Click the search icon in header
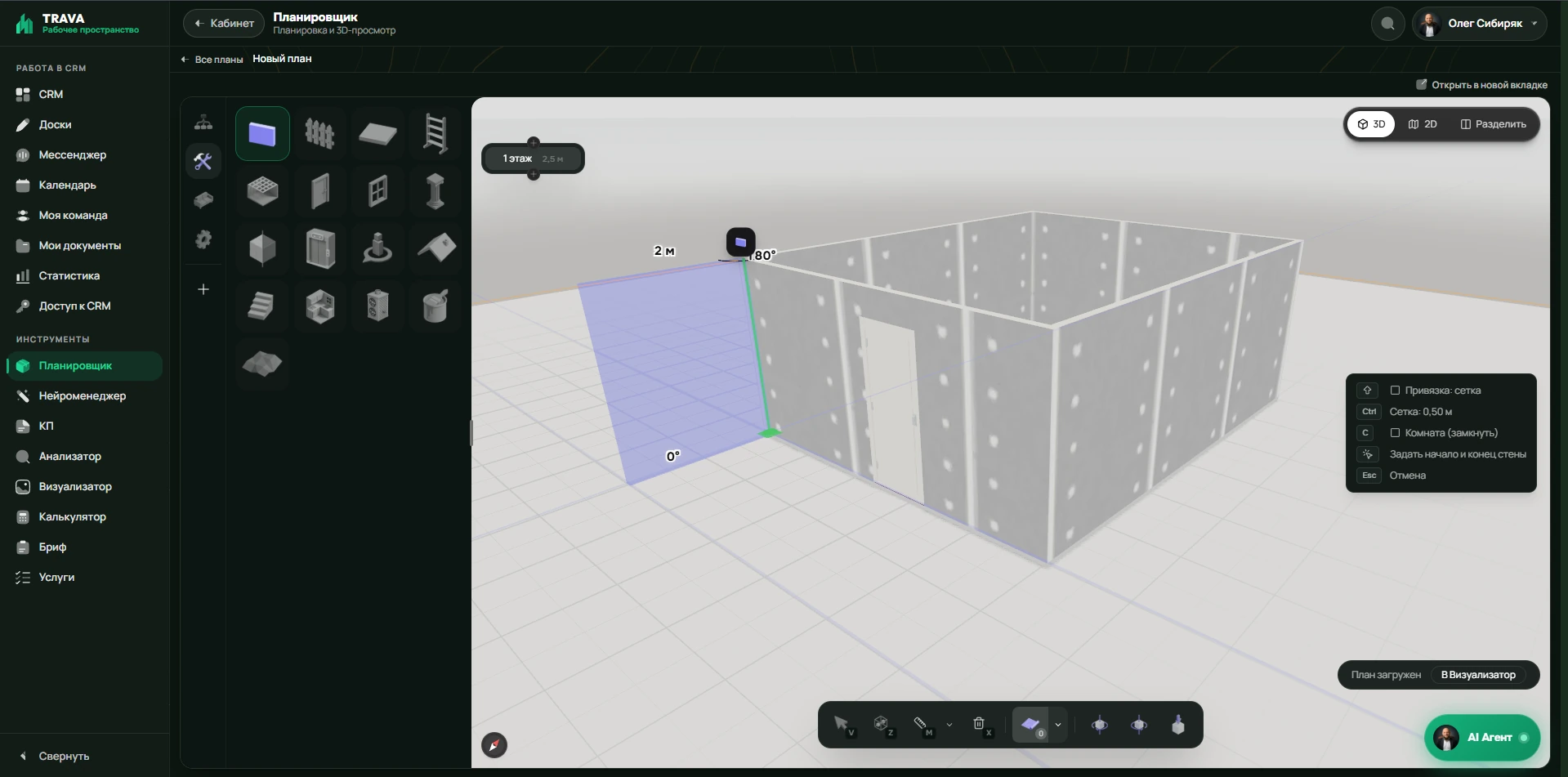This screenshot has width=1568, height=777. coord(1387,24)
